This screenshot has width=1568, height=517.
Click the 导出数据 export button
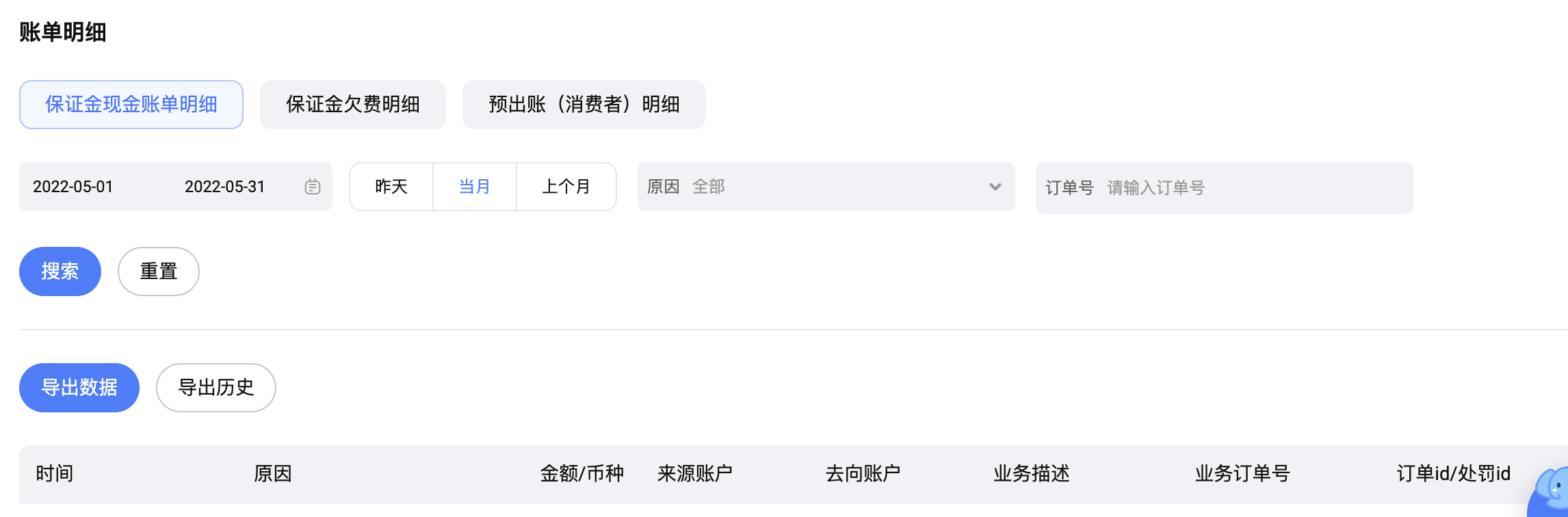tap(79, 387)
